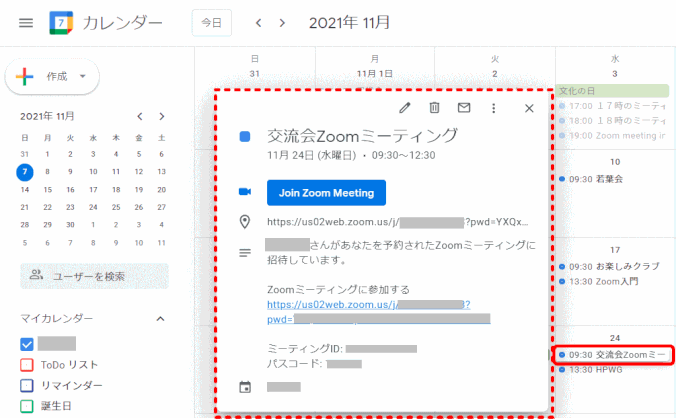Click the video camera icon
The width and height of the screenshot is (676, 419).
(x=245, y=192)
